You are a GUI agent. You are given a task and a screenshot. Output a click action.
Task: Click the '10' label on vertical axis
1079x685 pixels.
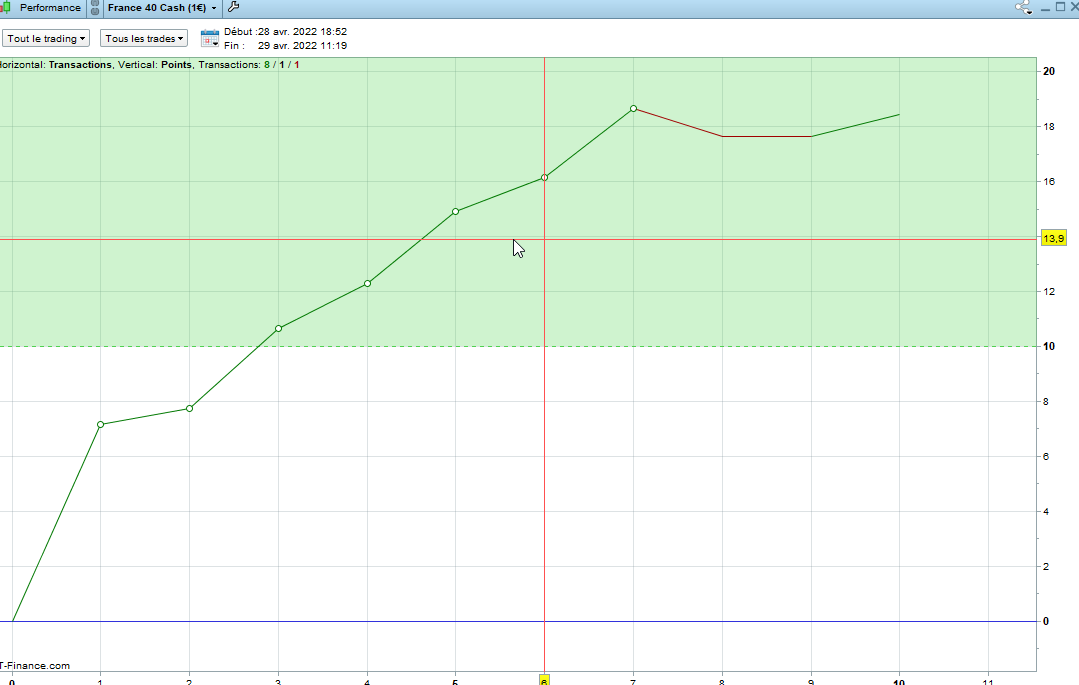(x=1049, y=346)
